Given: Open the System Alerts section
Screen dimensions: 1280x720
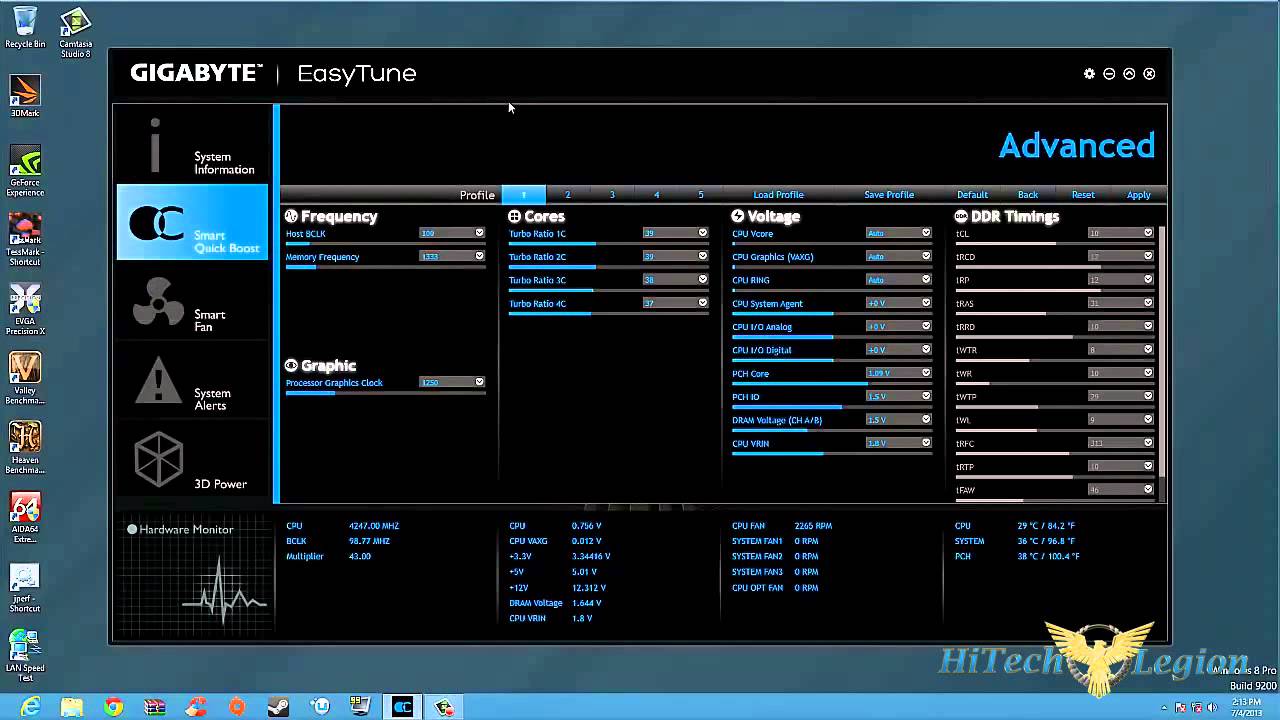Looking at the screenshot, I should pos(192,381).
